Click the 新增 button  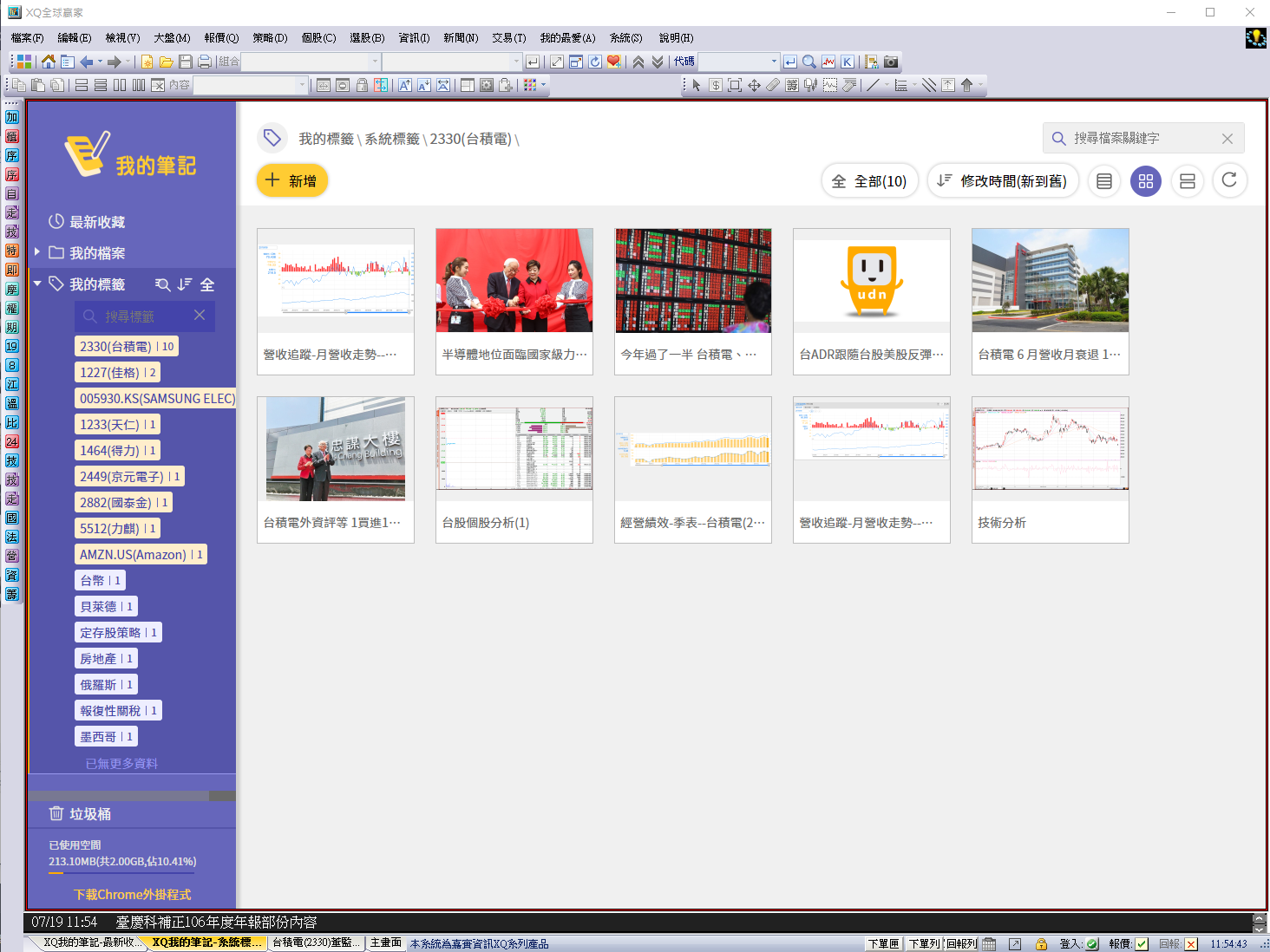click(292, 180)
